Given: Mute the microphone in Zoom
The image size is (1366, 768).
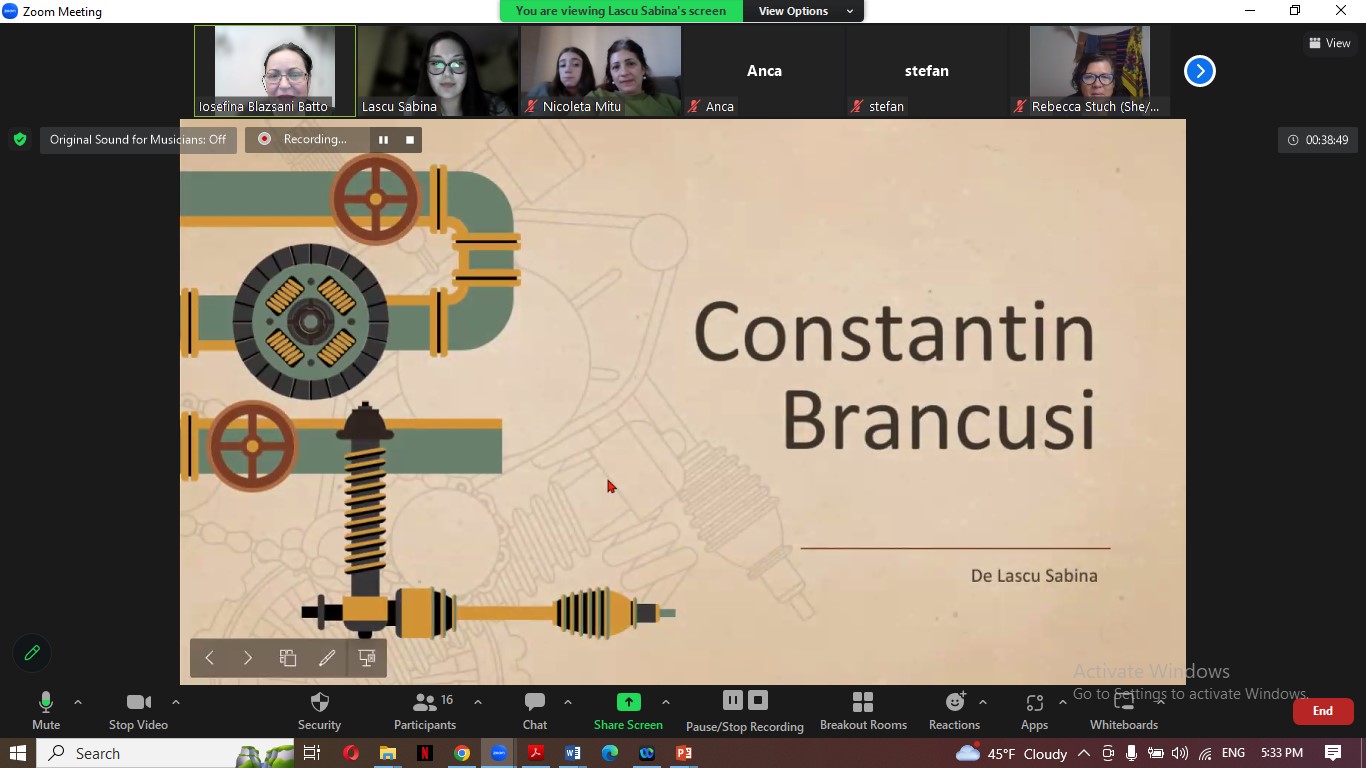Looking at the screenshot, I should click(x=46, y=711).
